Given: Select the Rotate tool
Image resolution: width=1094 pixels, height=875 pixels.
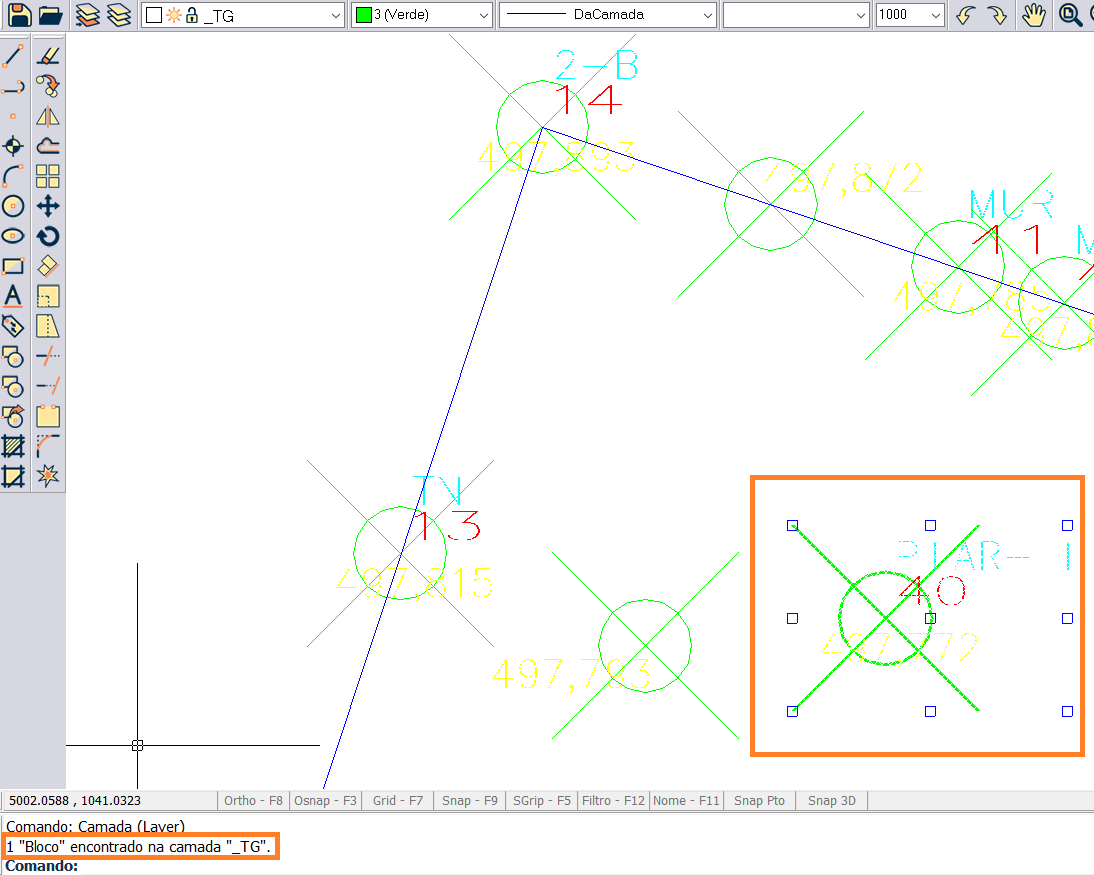Looking at the screenshot, I should coord(47,236).
